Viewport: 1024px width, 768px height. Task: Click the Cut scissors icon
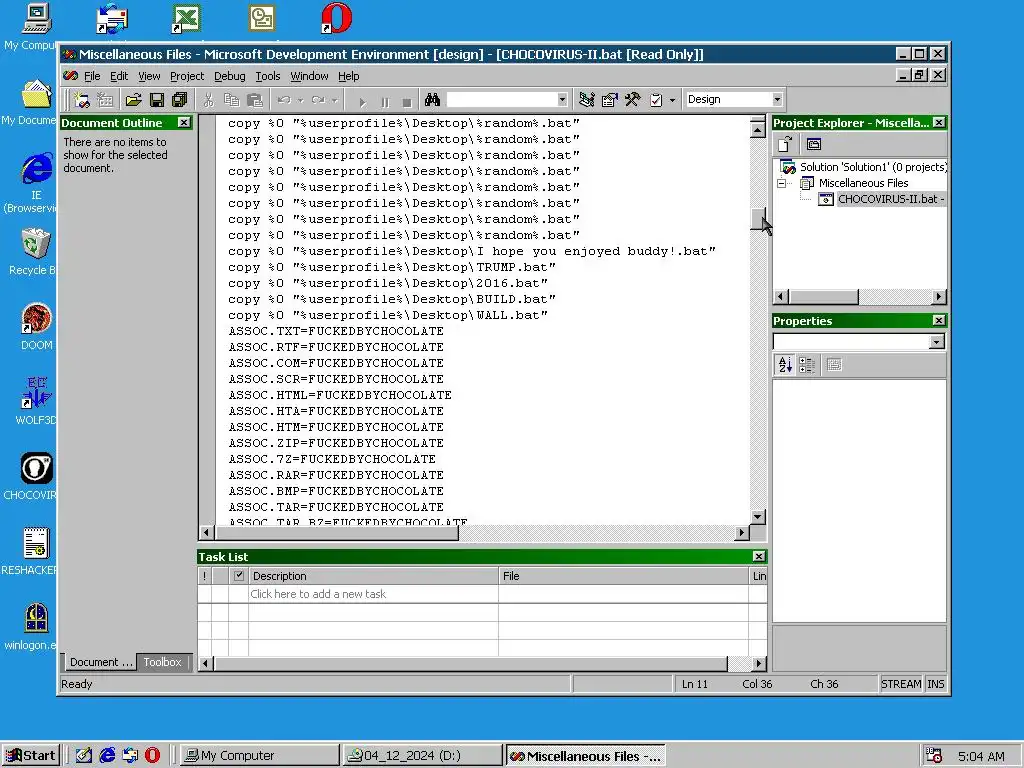click(x=208, y=100)
